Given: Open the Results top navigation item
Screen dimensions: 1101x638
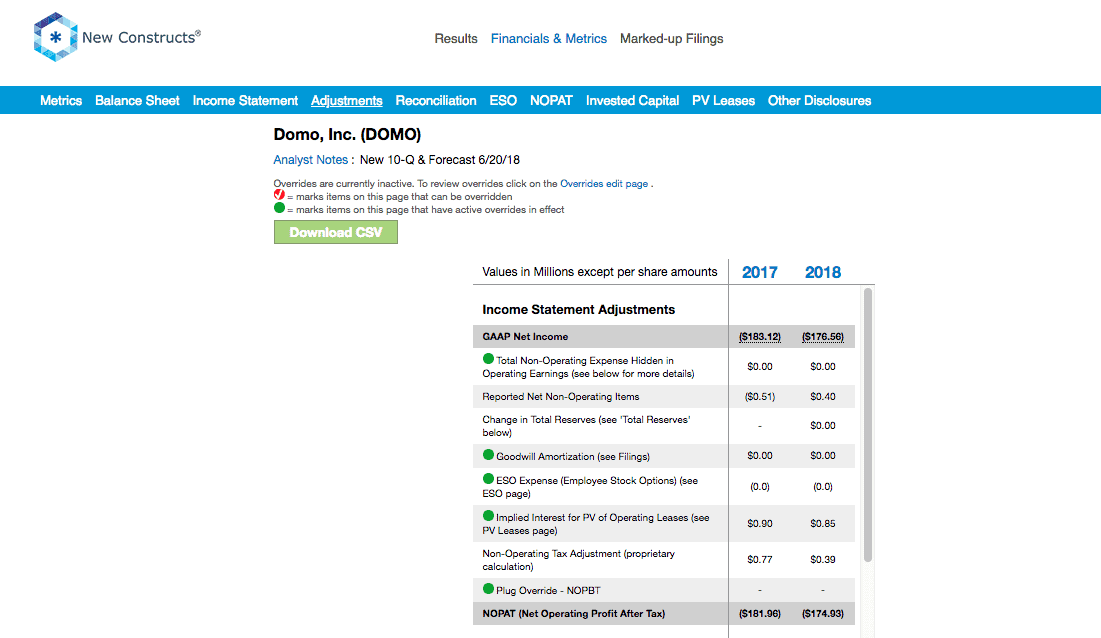Looking at the screenshot, I should pos(456,39).
